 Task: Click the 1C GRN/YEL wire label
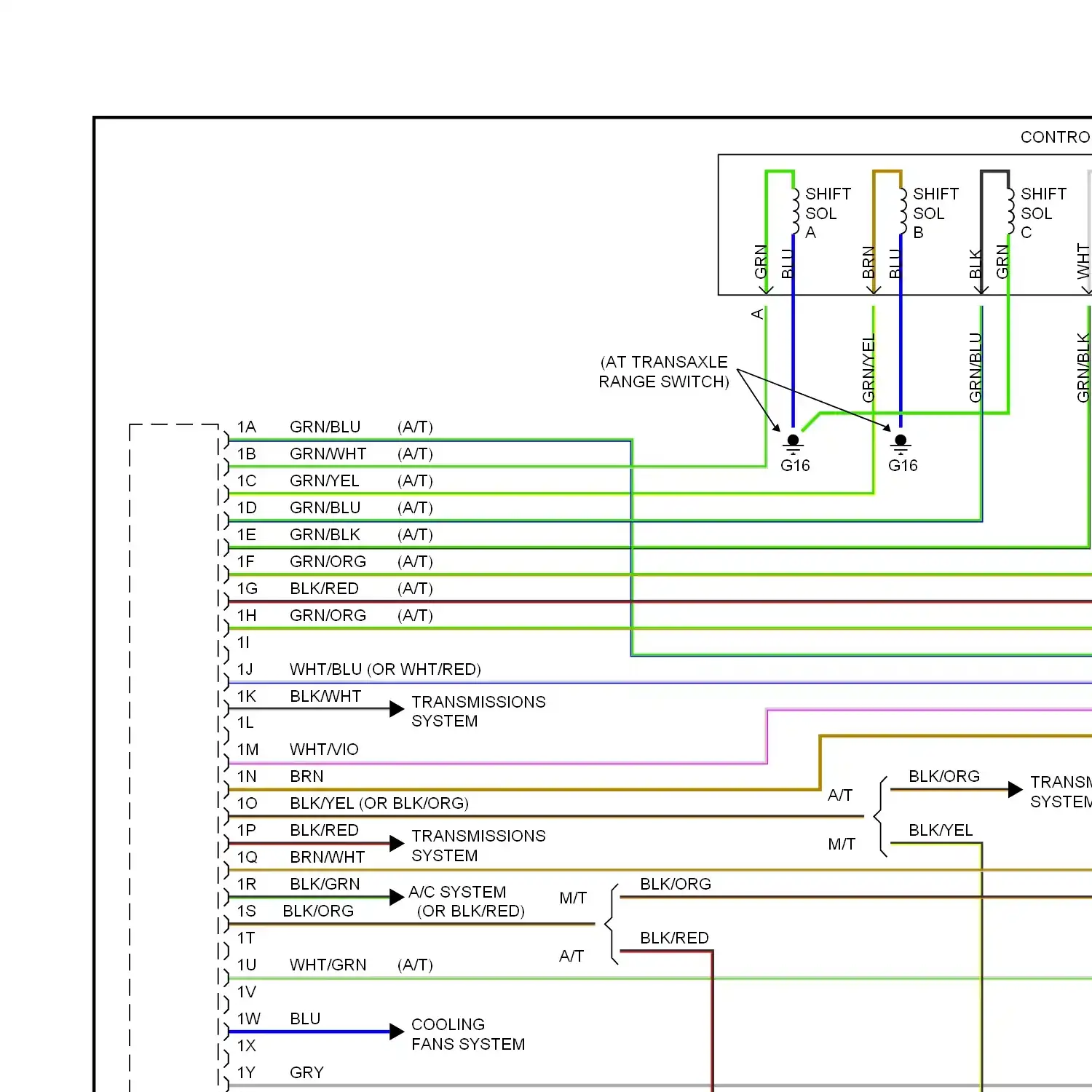tap(324, 481)
